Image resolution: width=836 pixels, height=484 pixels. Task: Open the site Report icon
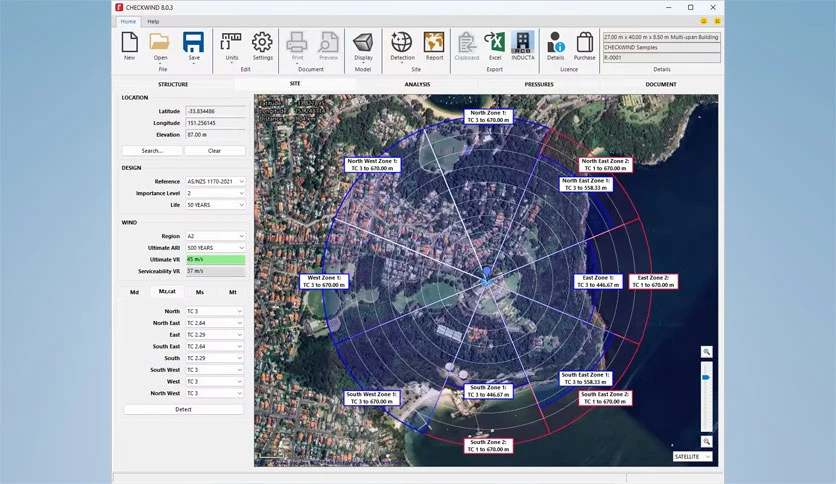click(434, 46)
